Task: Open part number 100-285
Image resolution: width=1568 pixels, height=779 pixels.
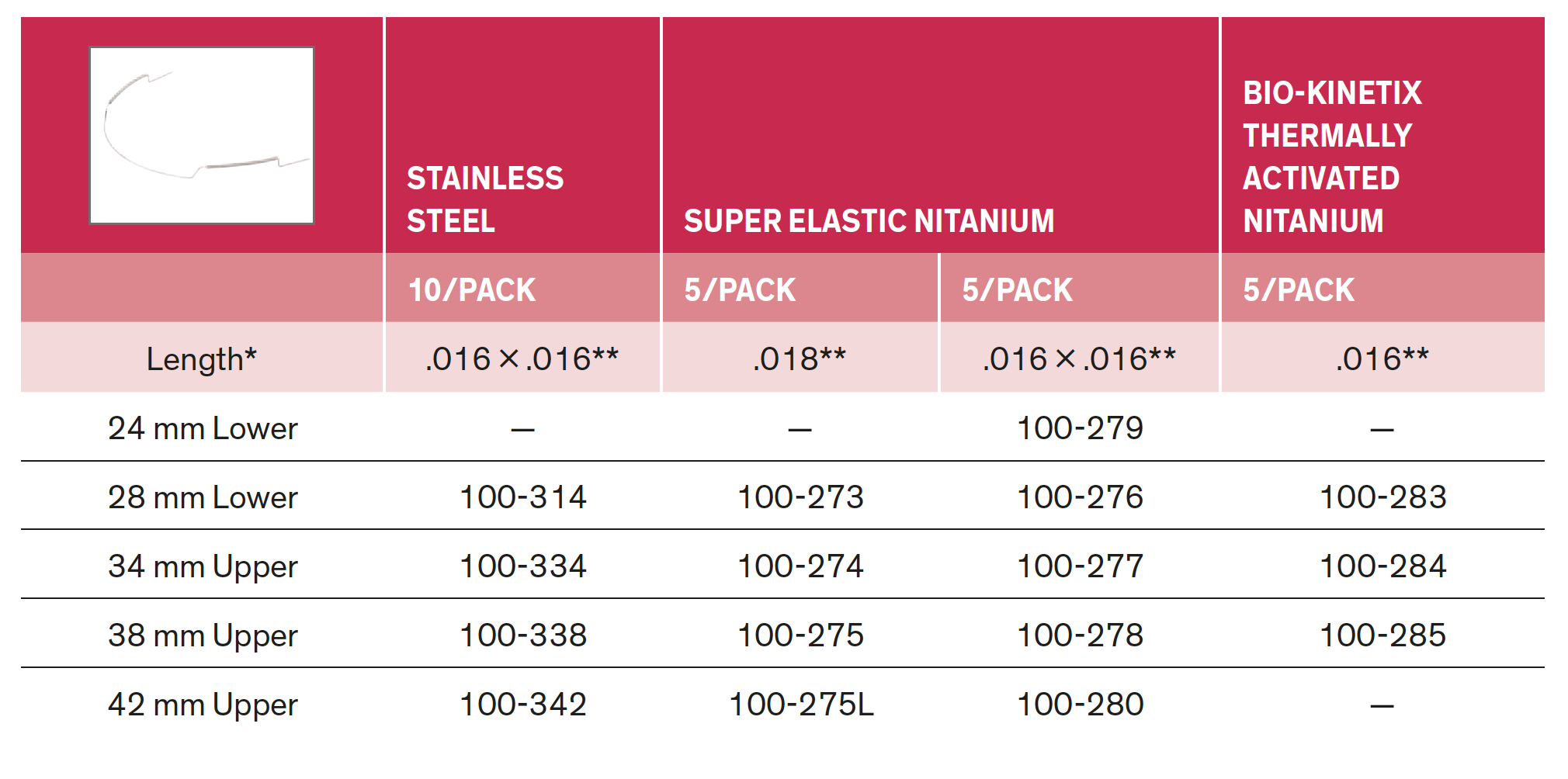Action: (1382, 635)
